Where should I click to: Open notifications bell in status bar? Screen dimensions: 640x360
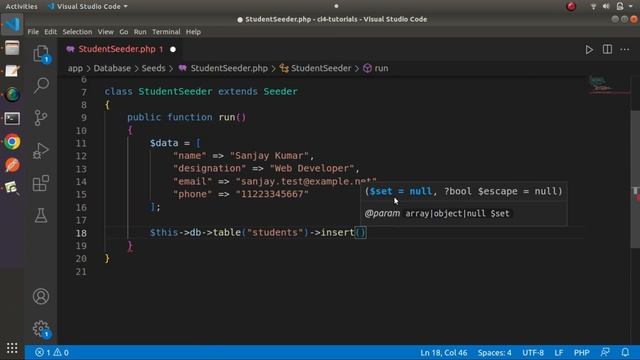click(625, 352)
